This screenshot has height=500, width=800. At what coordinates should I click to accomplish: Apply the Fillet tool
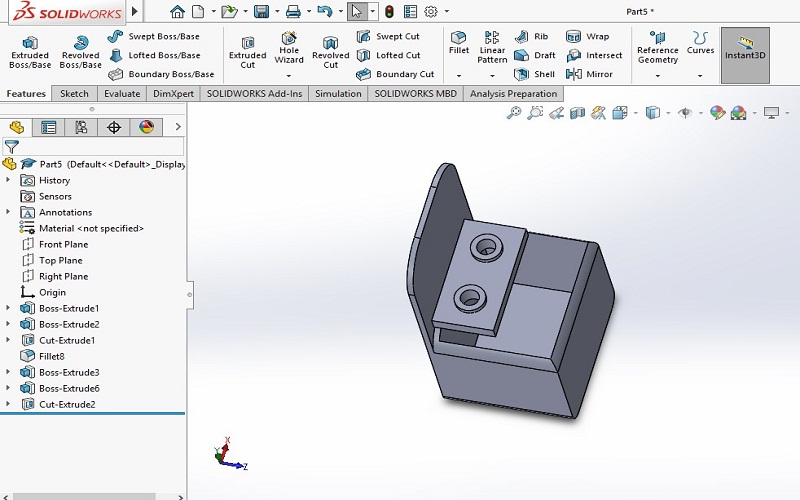click(459, 43)
